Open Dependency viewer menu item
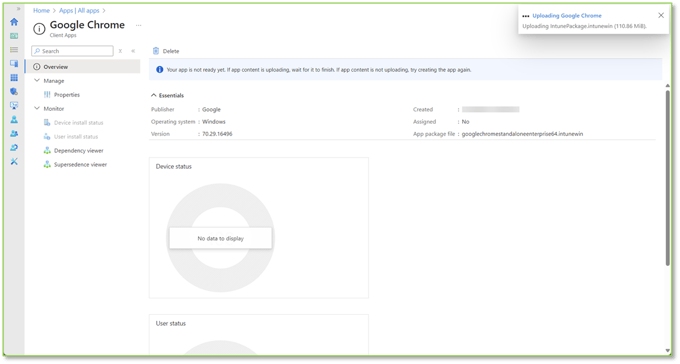 (x=78, y=151)
